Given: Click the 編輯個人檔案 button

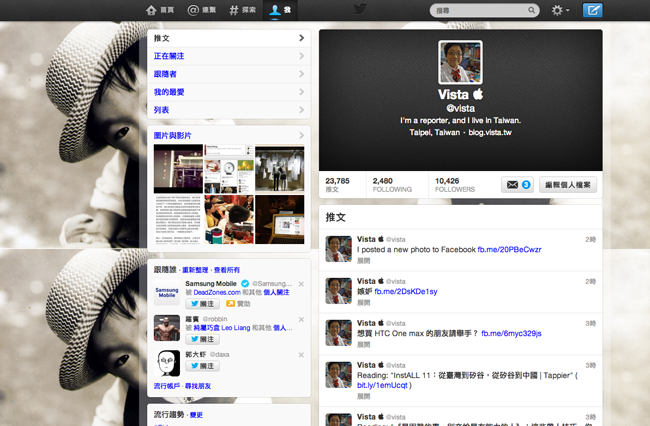Looking at the screenshot, I should click(x=568, y=185).
